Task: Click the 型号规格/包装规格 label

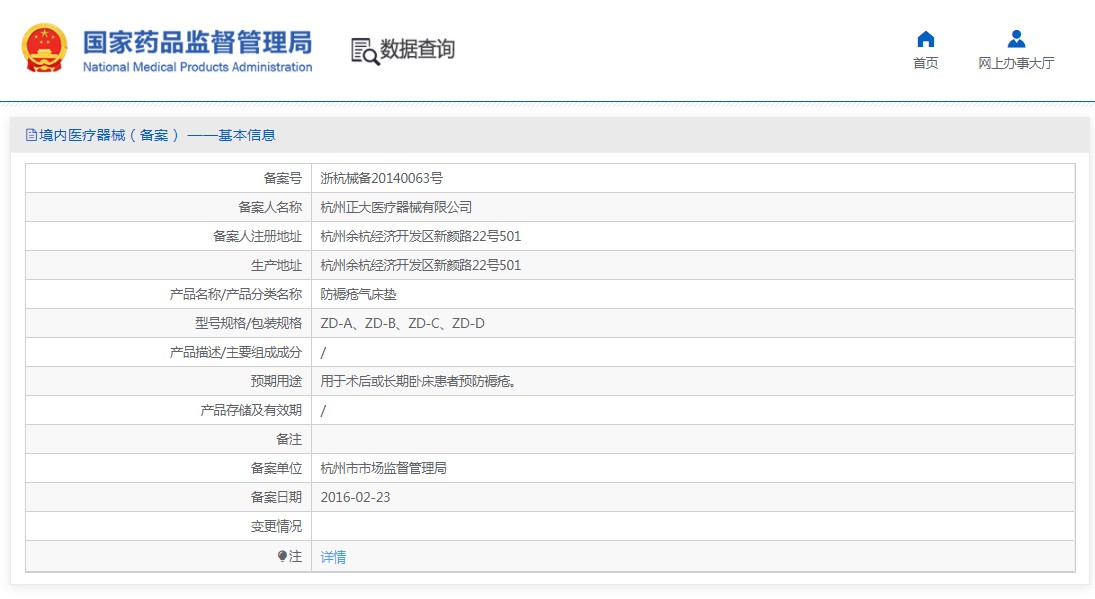Action: click(249, 323)
